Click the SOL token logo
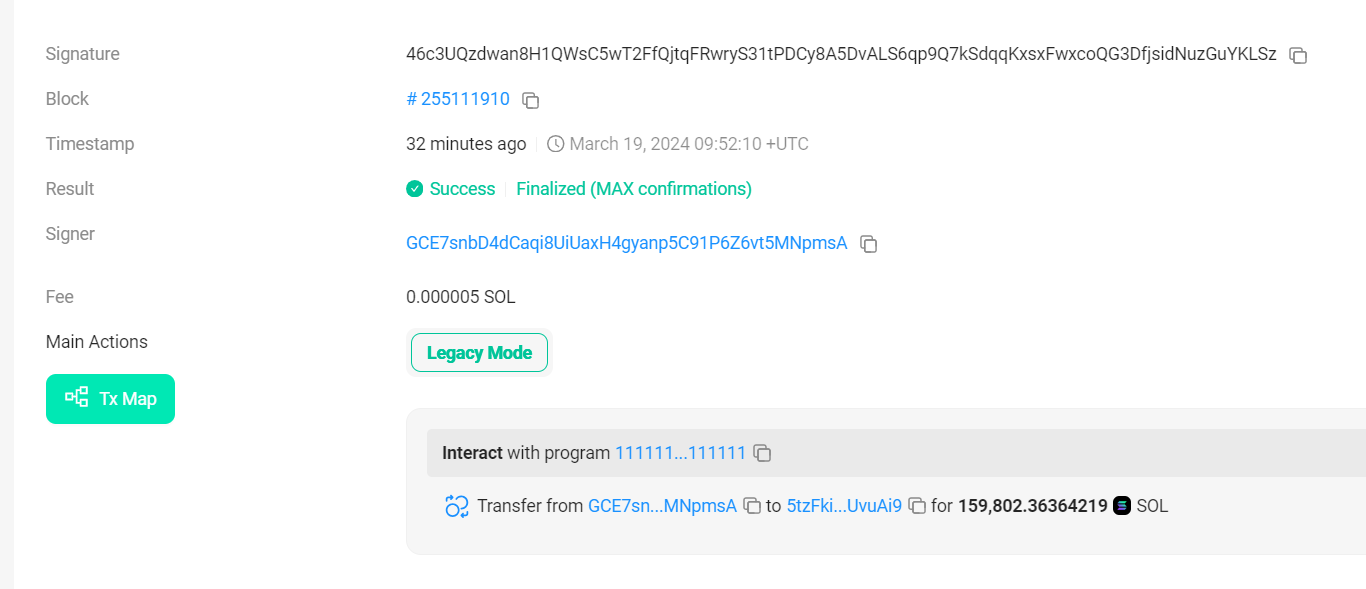The width and height of the screenshot is (1366, 589). (x=1122, y=506)
